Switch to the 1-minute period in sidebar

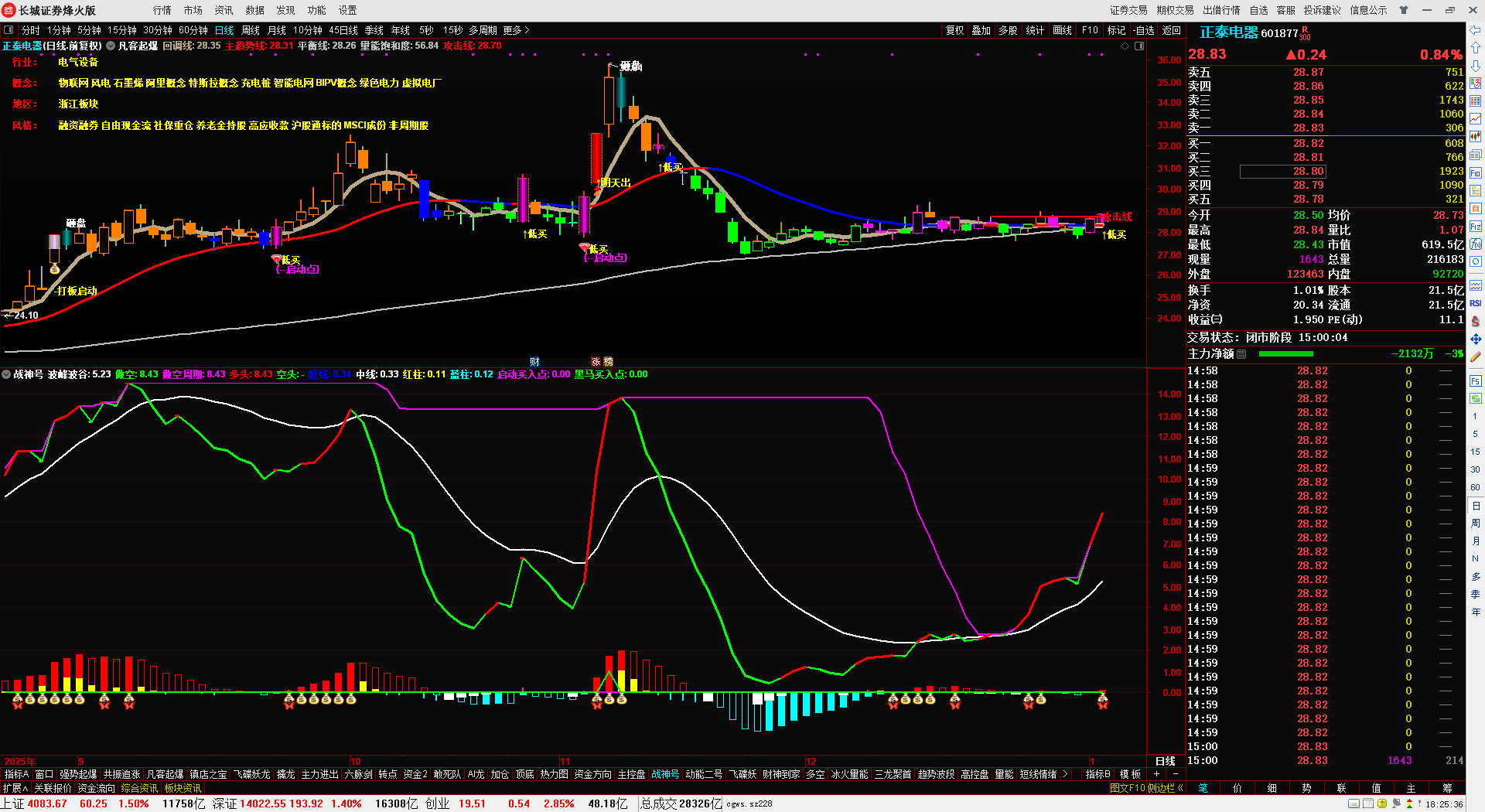(x=1475, y=416)
